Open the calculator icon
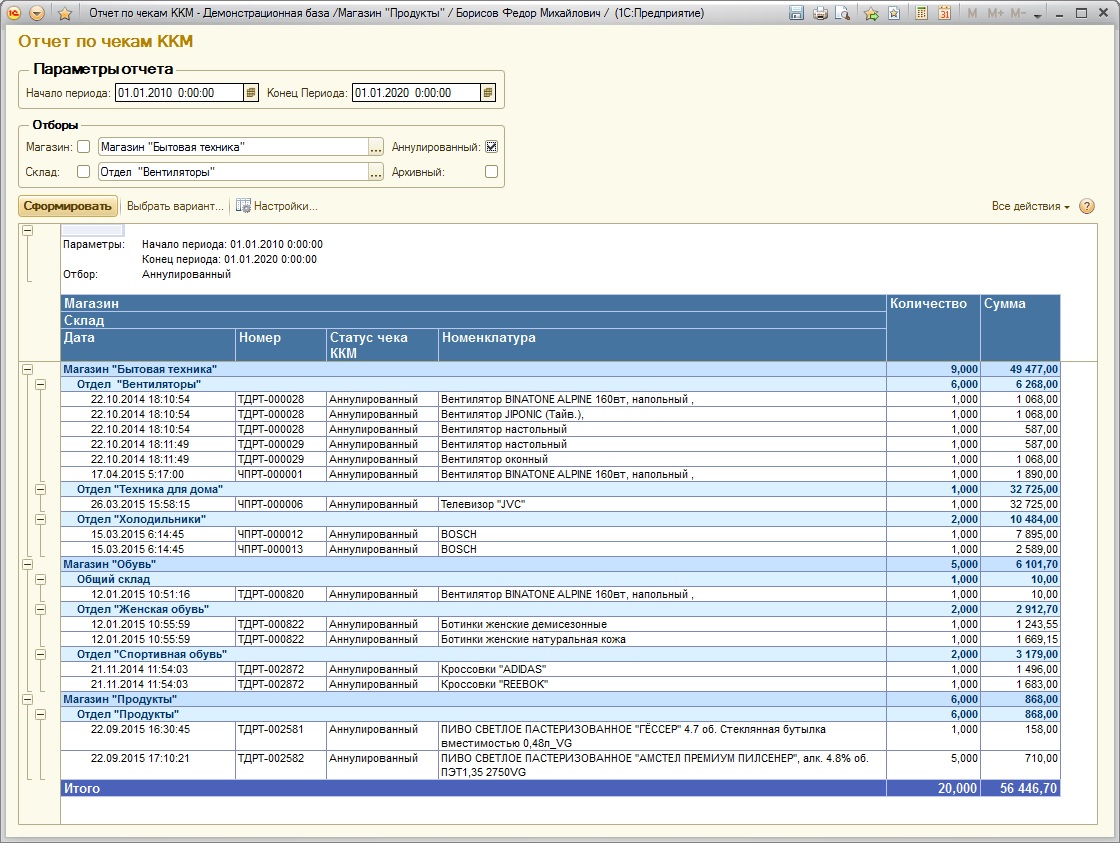Viewport: 1120px width, 843px height. [x=921, y=13]
